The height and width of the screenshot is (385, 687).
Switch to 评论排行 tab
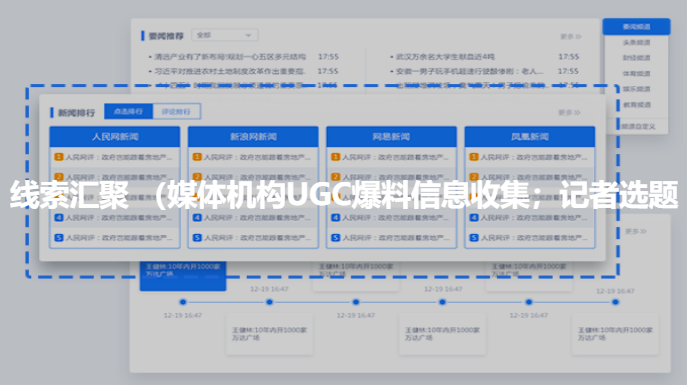(x=177, y=111)
